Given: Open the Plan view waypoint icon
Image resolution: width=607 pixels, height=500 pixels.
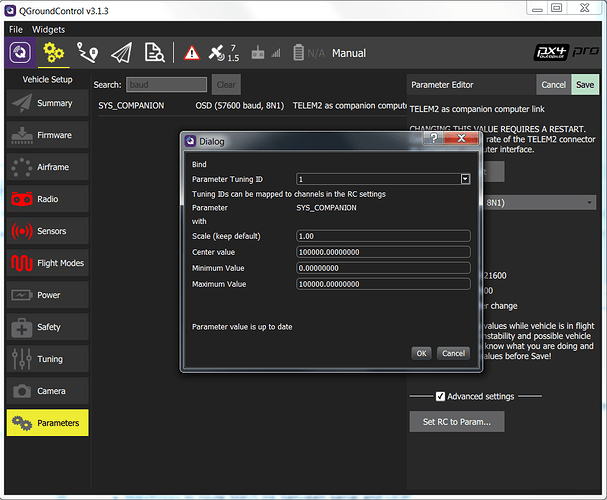Looking at the screenshot, I should (87, 53).
